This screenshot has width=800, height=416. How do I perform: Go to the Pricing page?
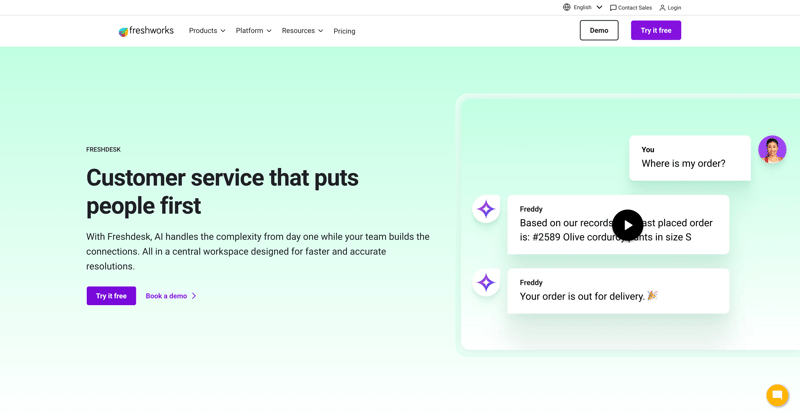pyautogui.click(x=344, y=31)
